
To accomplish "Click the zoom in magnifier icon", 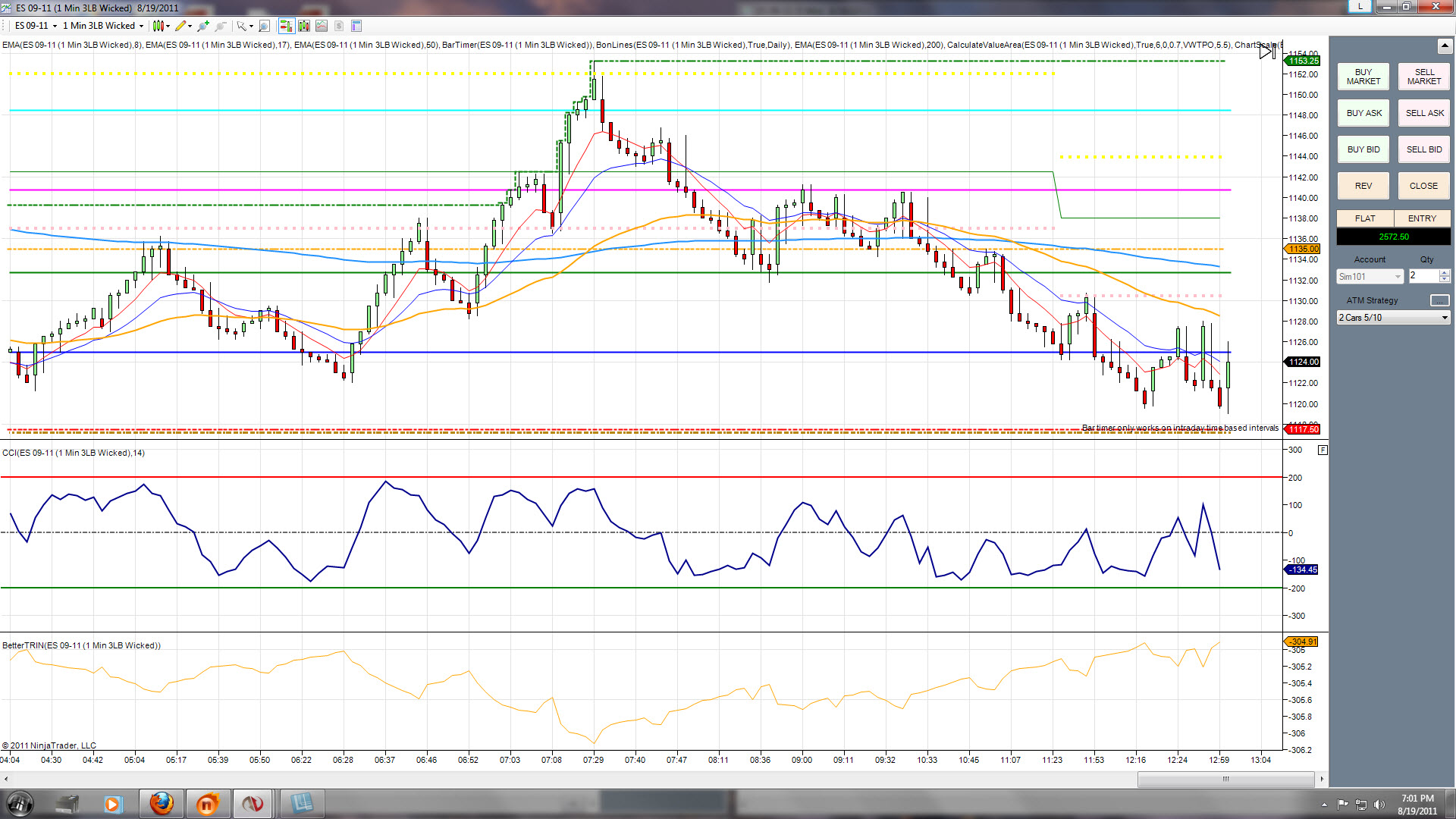I will pos(203,26).
